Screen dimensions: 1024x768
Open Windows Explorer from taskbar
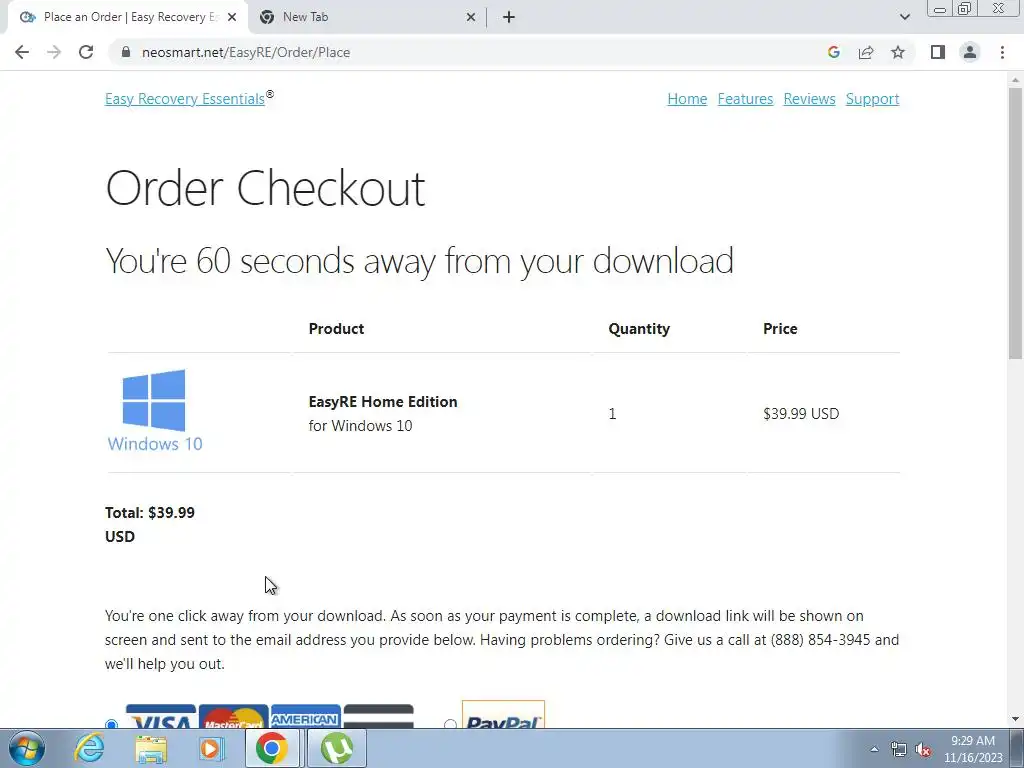[x=151, y=748]
